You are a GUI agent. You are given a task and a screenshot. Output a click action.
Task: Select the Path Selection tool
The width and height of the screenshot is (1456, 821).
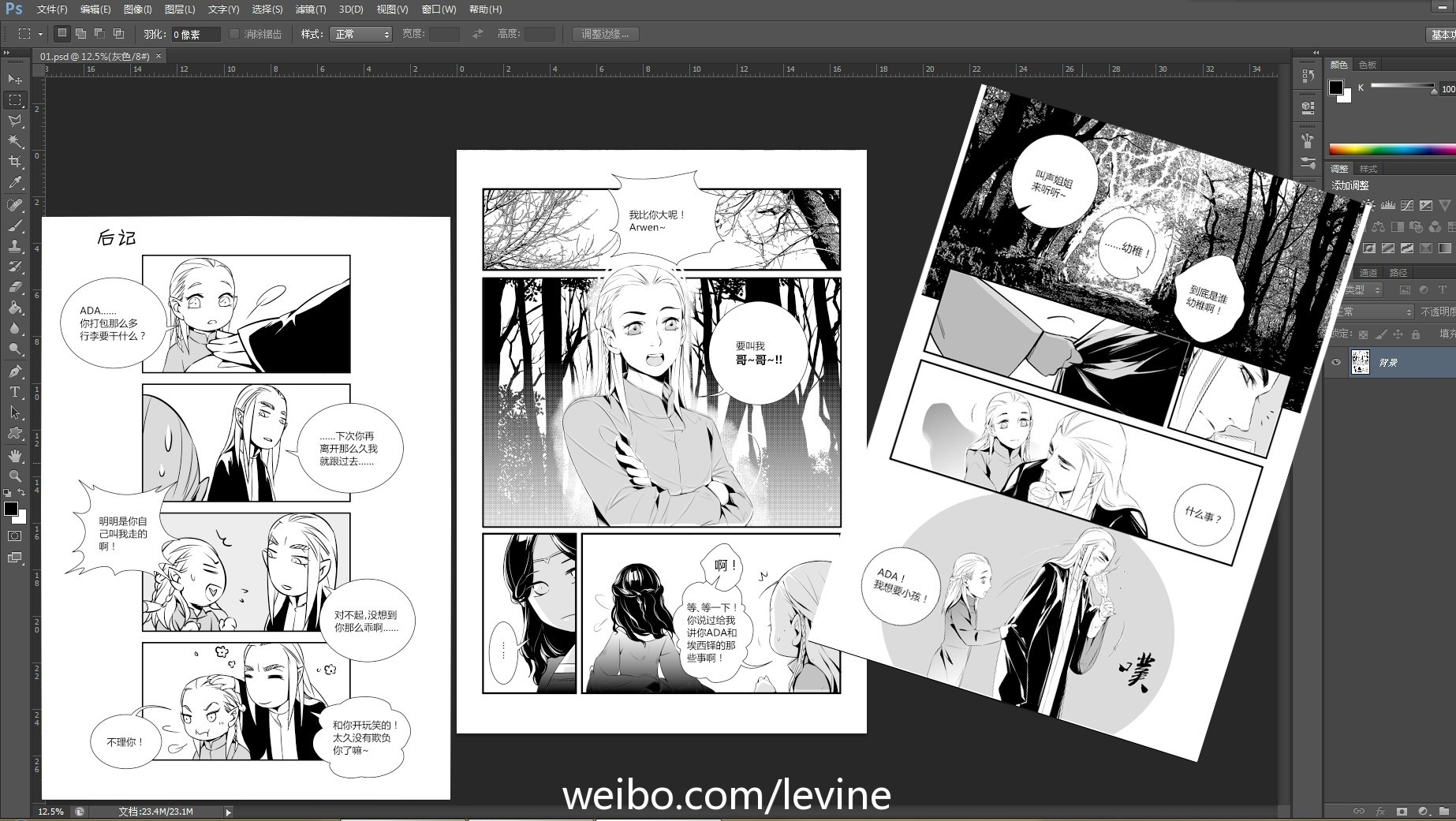(x=15, y=412)
